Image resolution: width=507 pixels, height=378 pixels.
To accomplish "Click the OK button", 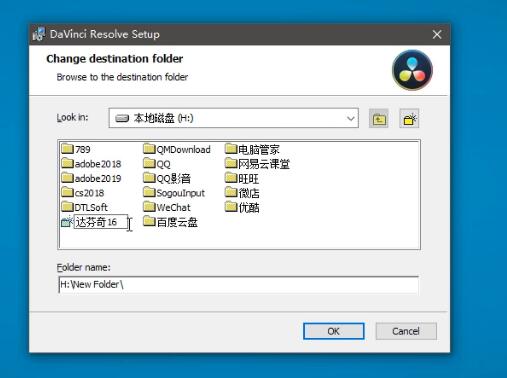I will pyautogui.click(x=333, y=331).
